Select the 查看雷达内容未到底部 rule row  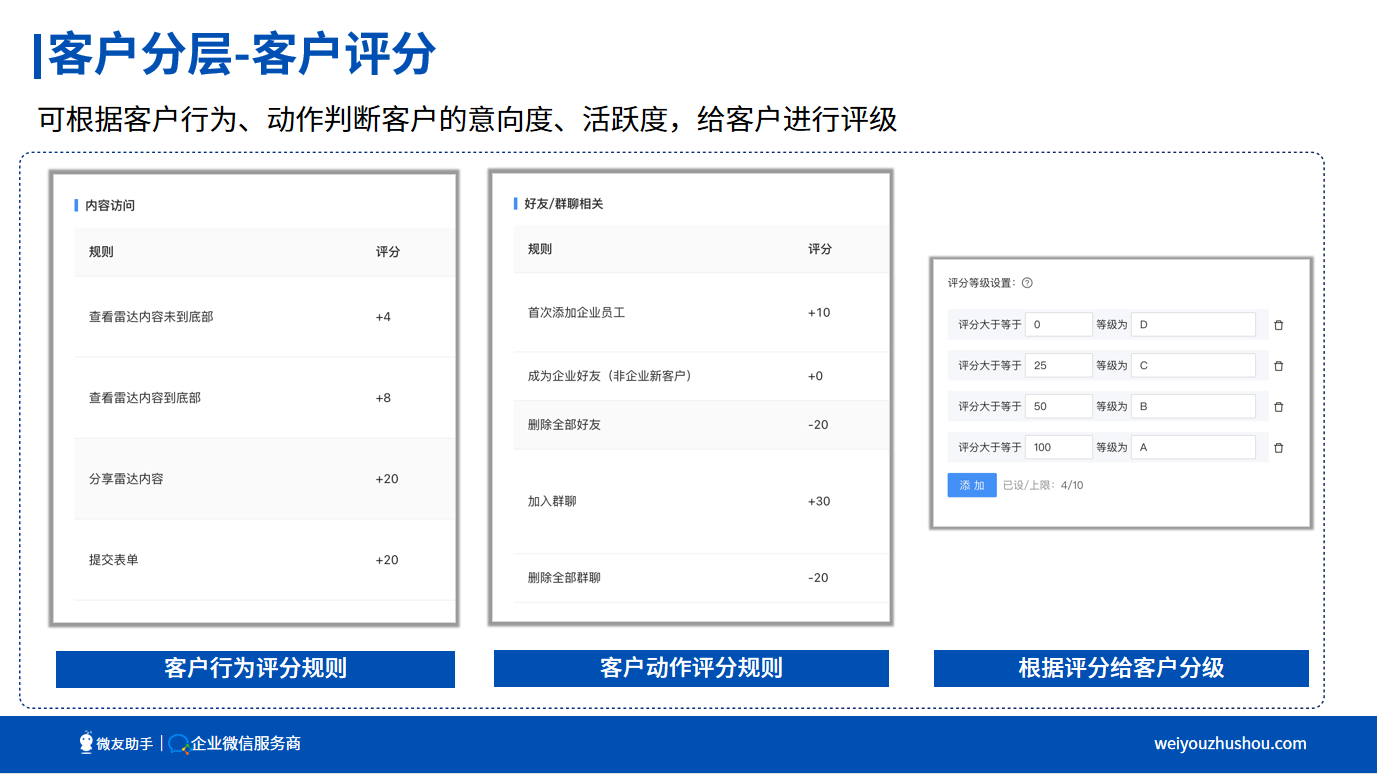pyautogui.click(x=264, y=317)
